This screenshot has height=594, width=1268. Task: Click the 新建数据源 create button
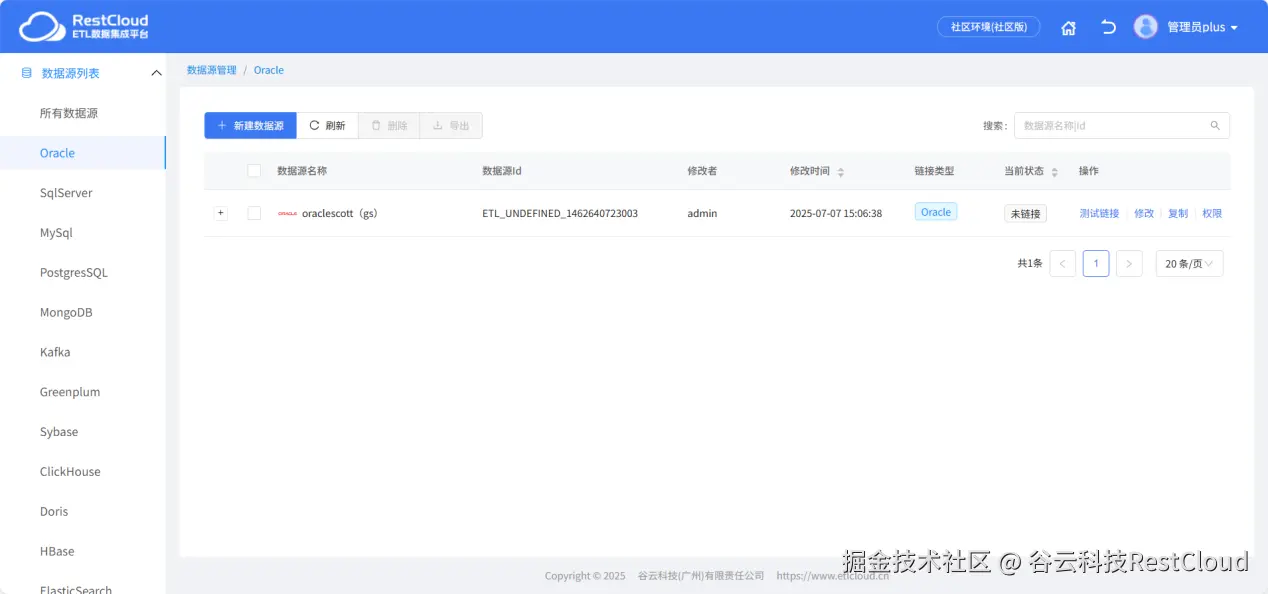(249, 125)
